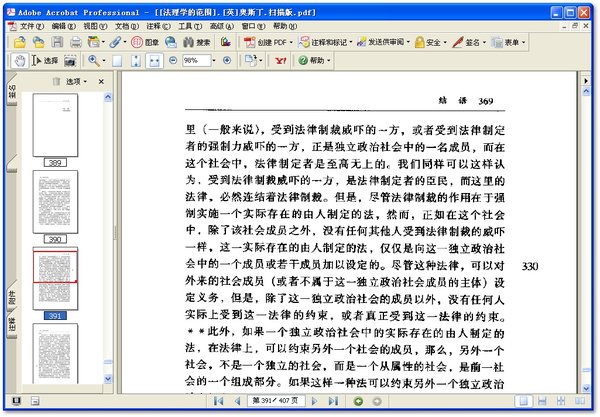Click the green Previous View button
This screenshot has width=600, height=417.
[359, 401]
